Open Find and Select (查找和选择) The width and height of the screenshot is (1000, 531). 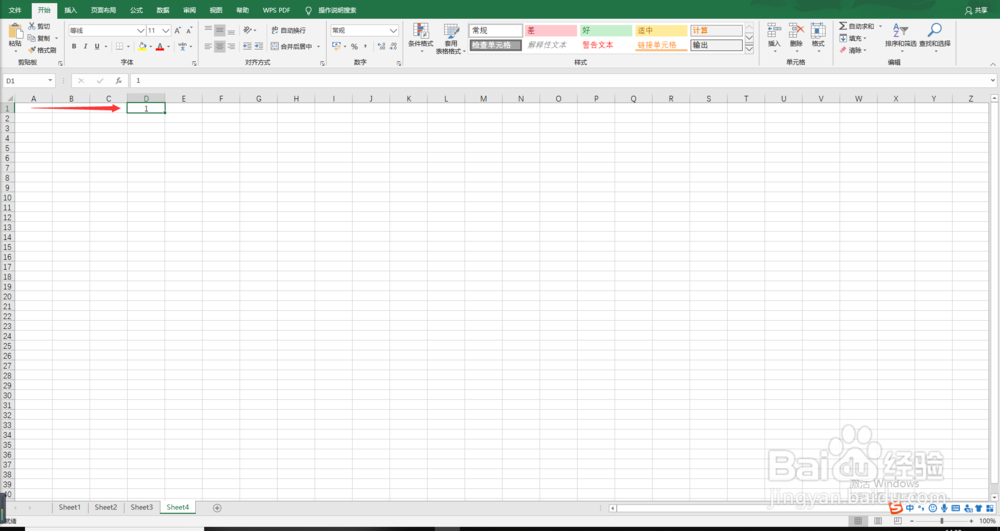point(934,38)
